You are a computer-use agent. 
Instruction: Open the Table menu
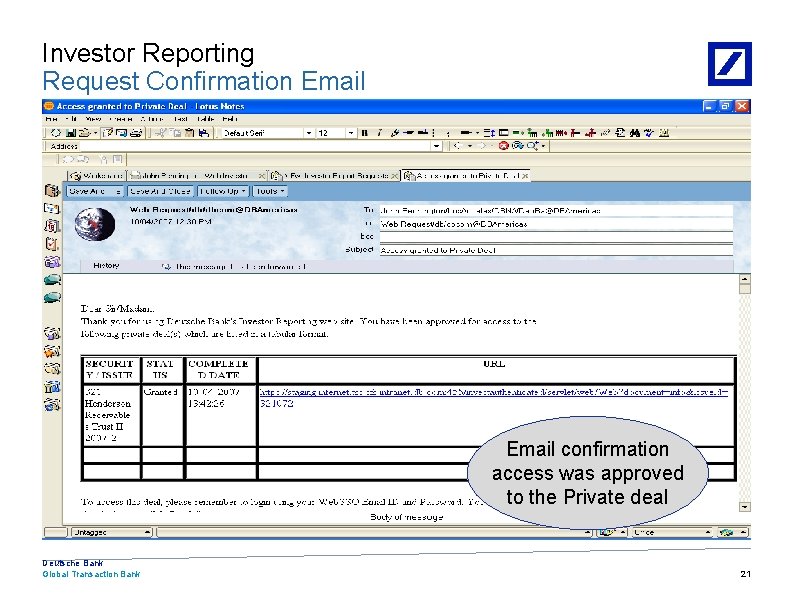(206, 119)
